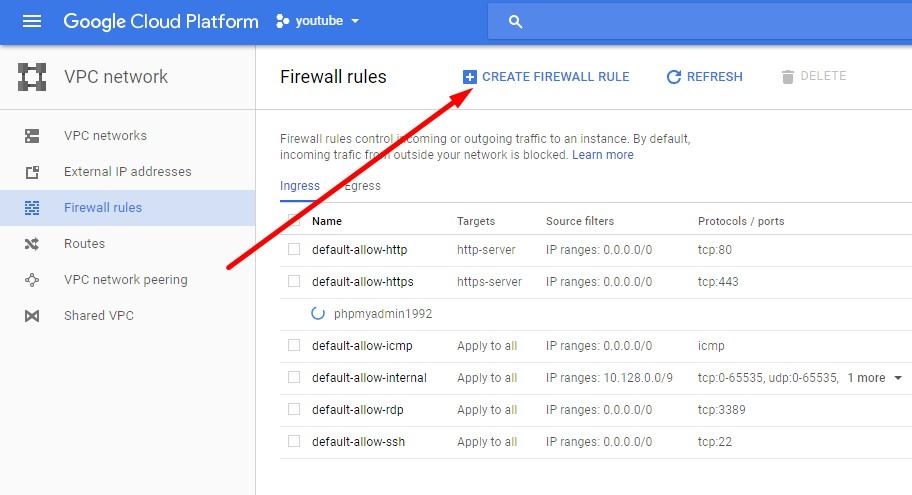912x495 pixels.
Task: Click the search magnifier icon
Action: (x=515, y=22)
